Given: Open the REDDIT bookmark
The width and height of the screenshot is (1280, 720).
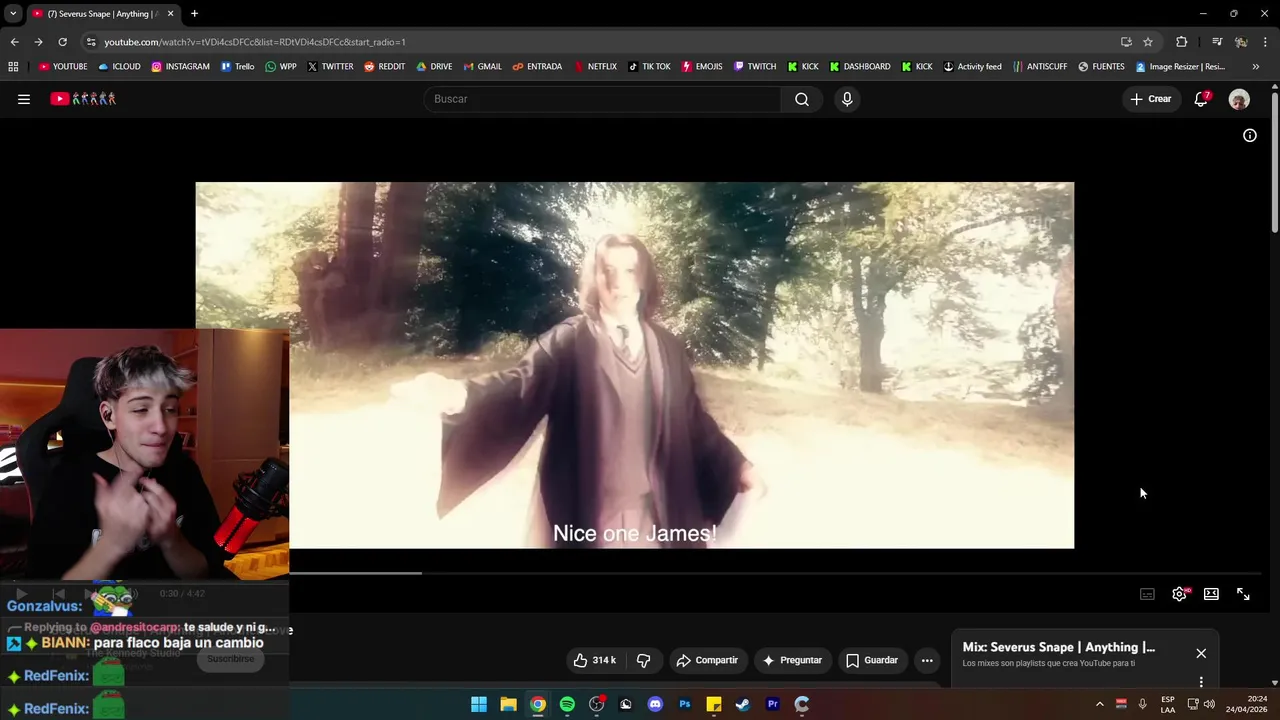Looking at the screenshot, I should 384,67.
